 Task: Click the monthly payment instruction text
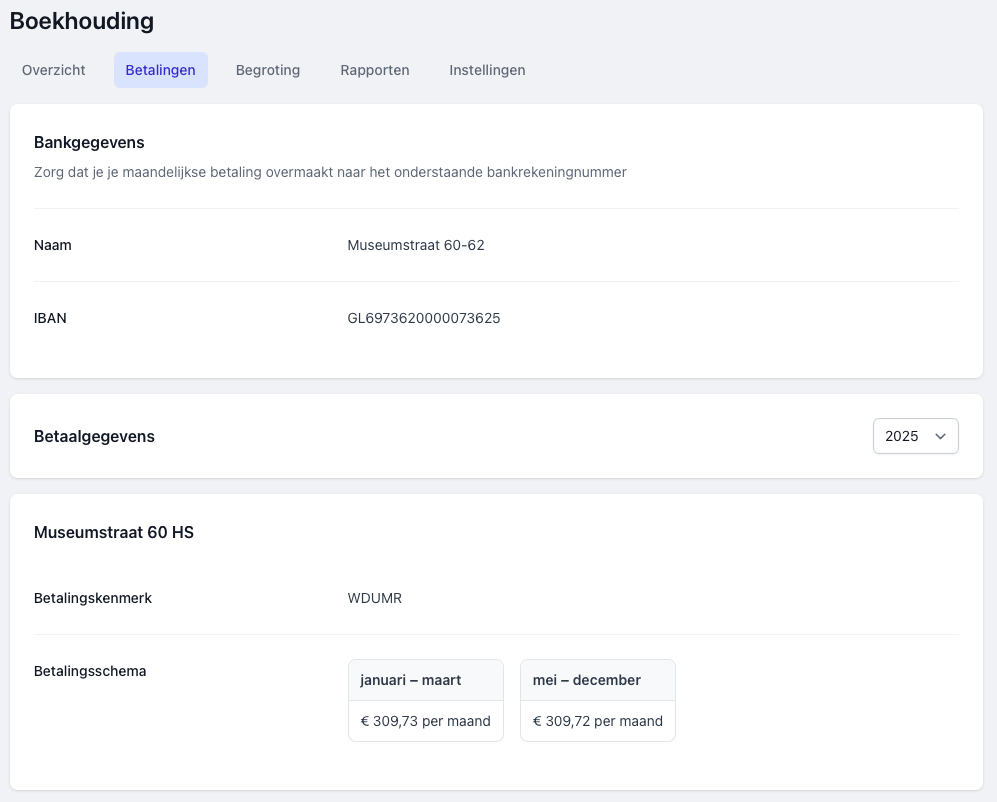pos(330,172)
